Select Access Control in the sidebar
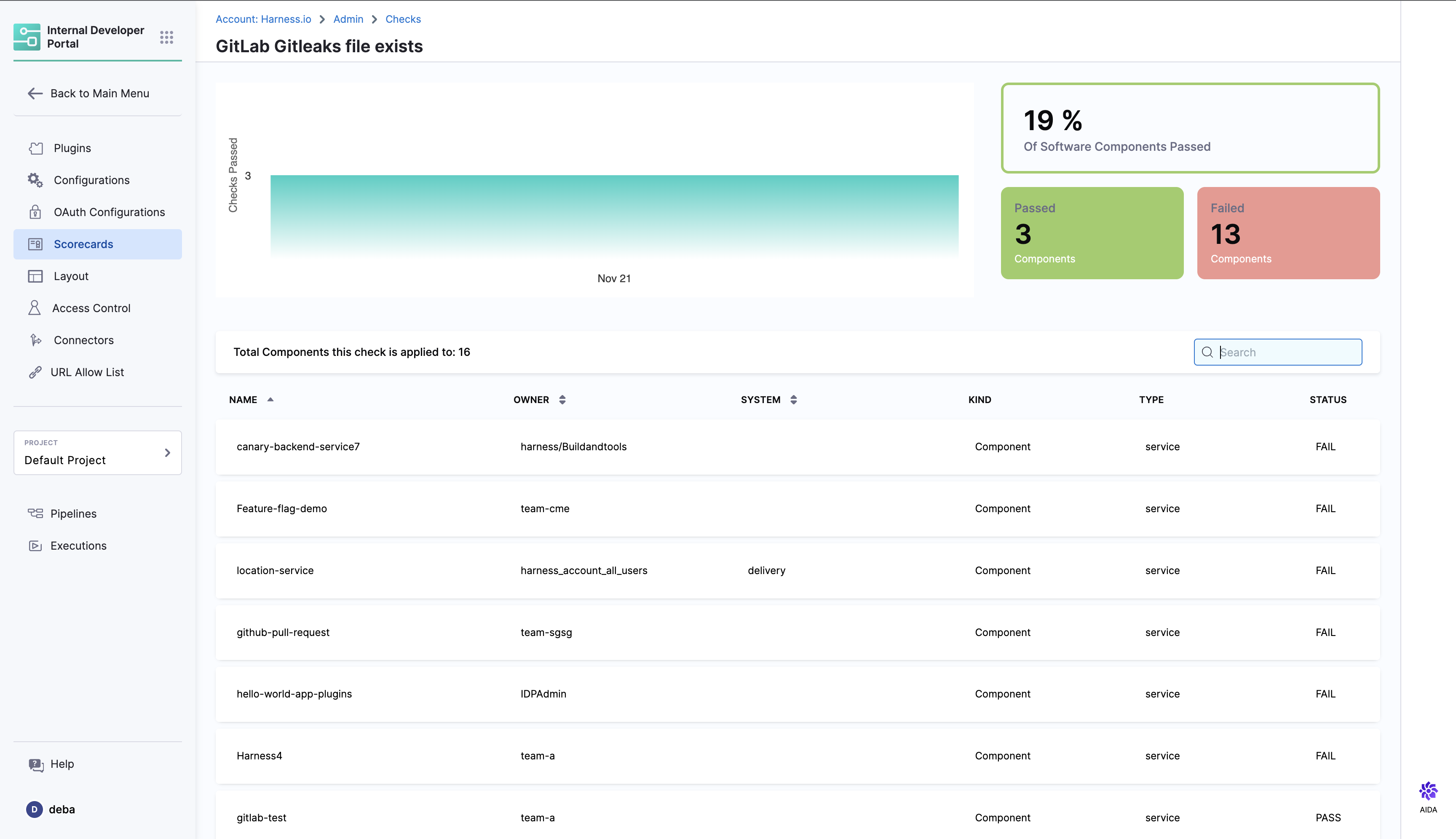The height and width of the screenshot is (839, 1456). [x=91, y=308]
